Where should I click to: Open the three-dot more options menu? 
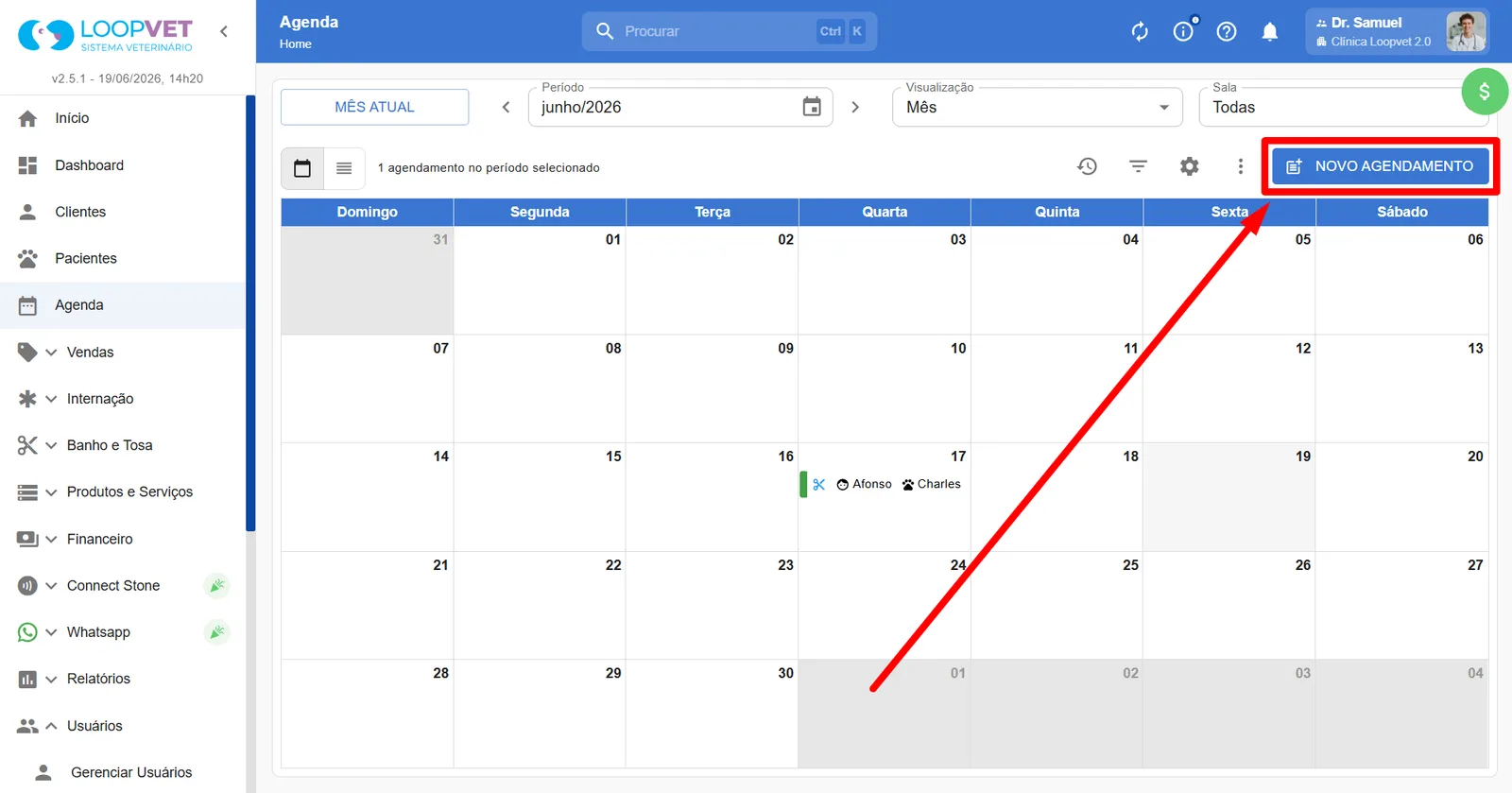1240,166
